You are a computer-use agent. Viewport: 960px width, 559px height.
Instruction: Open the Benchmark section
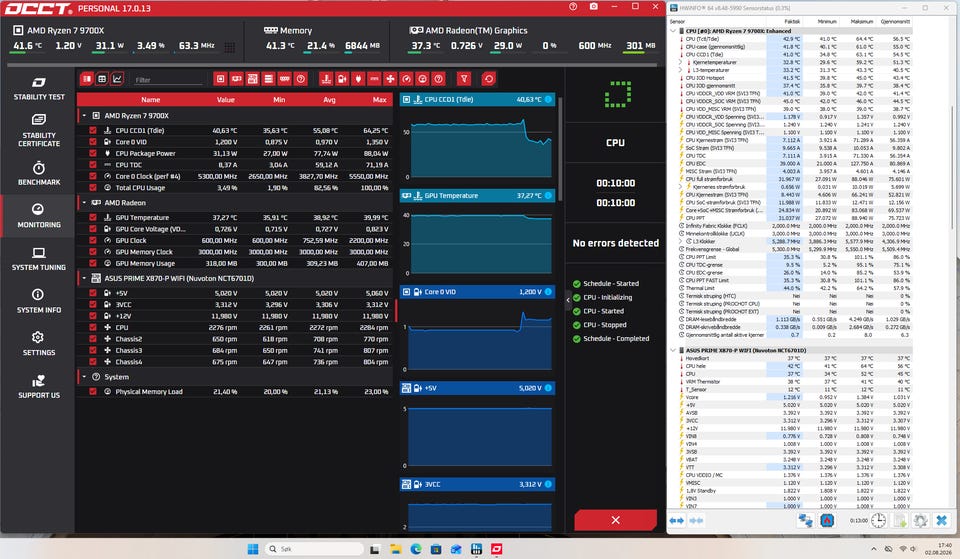pos(39,173)
